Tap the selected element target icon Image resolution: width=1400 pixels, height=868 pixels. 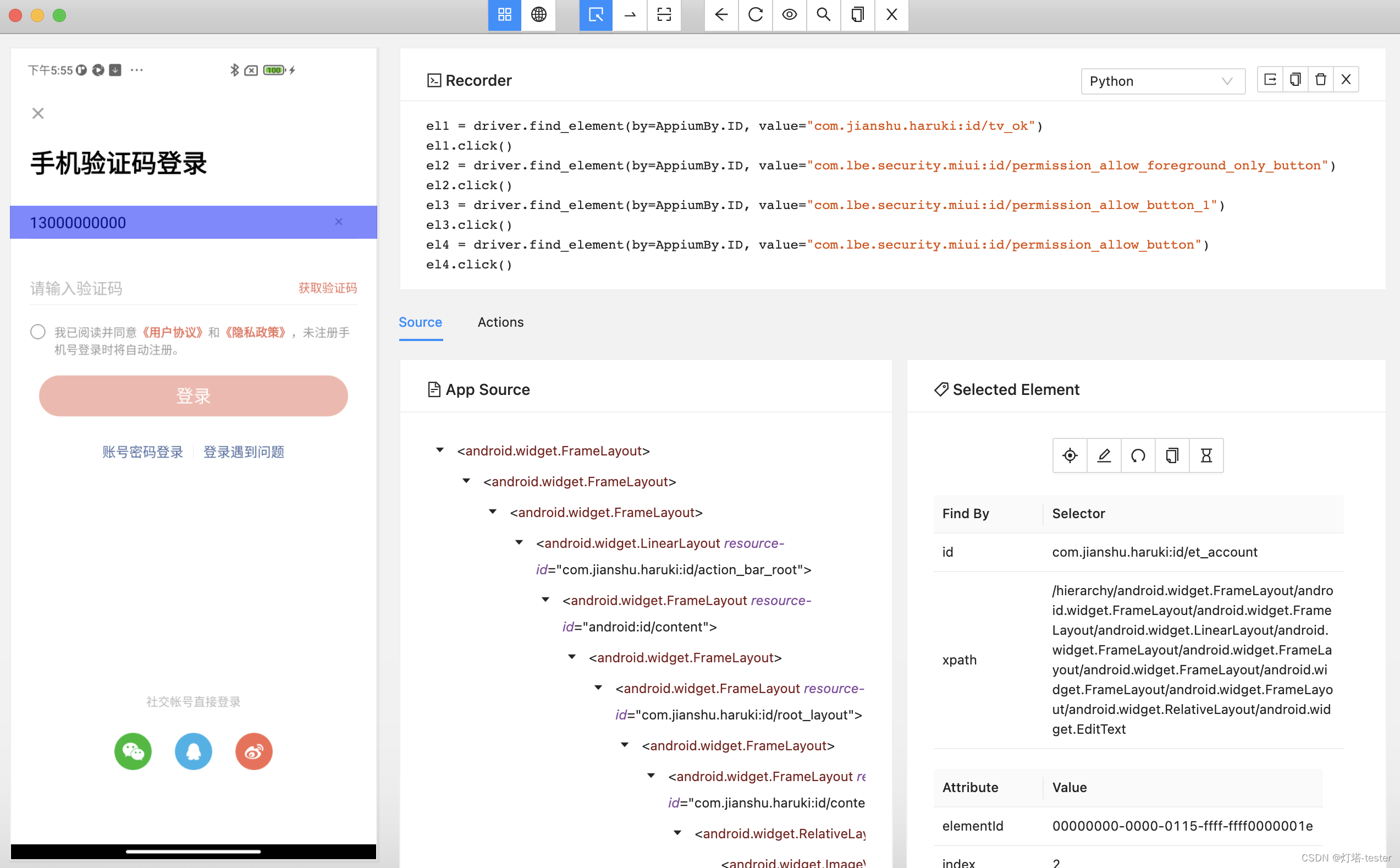(x=1070, y=456)
